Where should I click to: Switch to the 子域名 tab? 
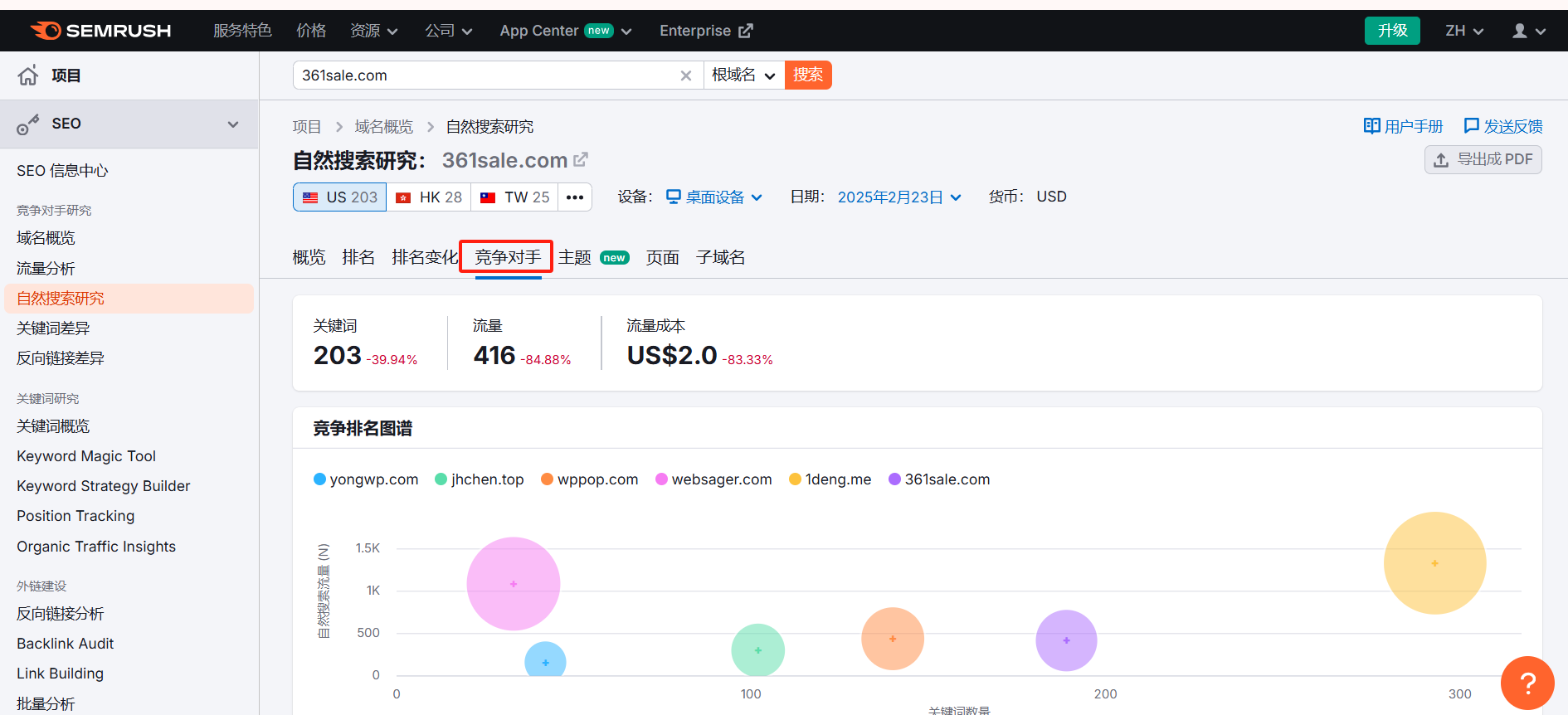coord(721,258)
